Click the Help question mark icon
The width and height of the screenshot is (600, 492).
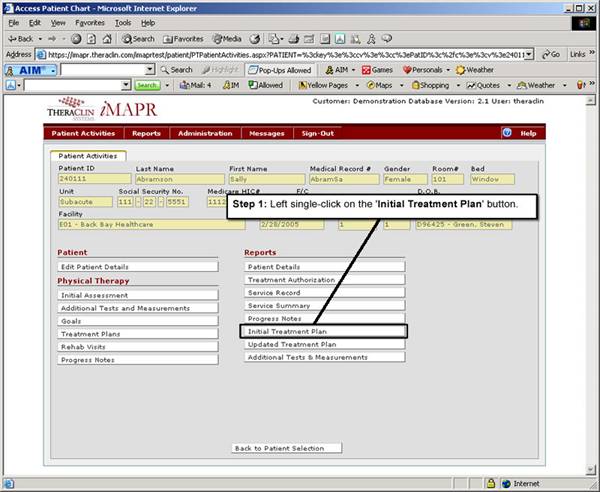tap(507, 133)
